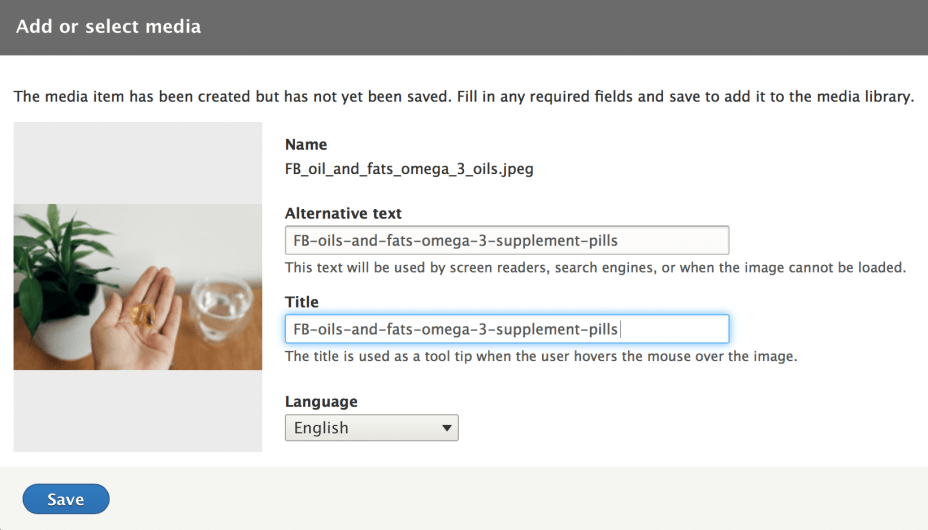Click the Language label
The width and height of the screenshot is (928, 530).
[x=321, y=402]
